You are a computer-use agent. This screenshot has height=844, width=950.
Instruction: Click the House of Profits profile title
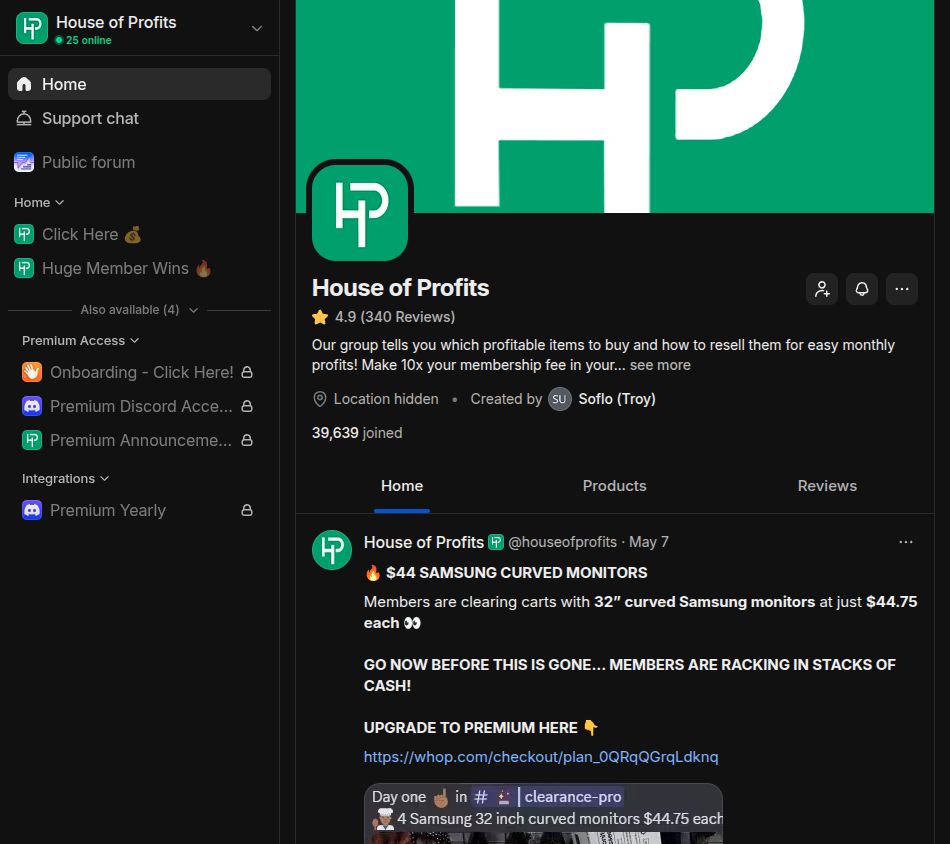[400, 288]
